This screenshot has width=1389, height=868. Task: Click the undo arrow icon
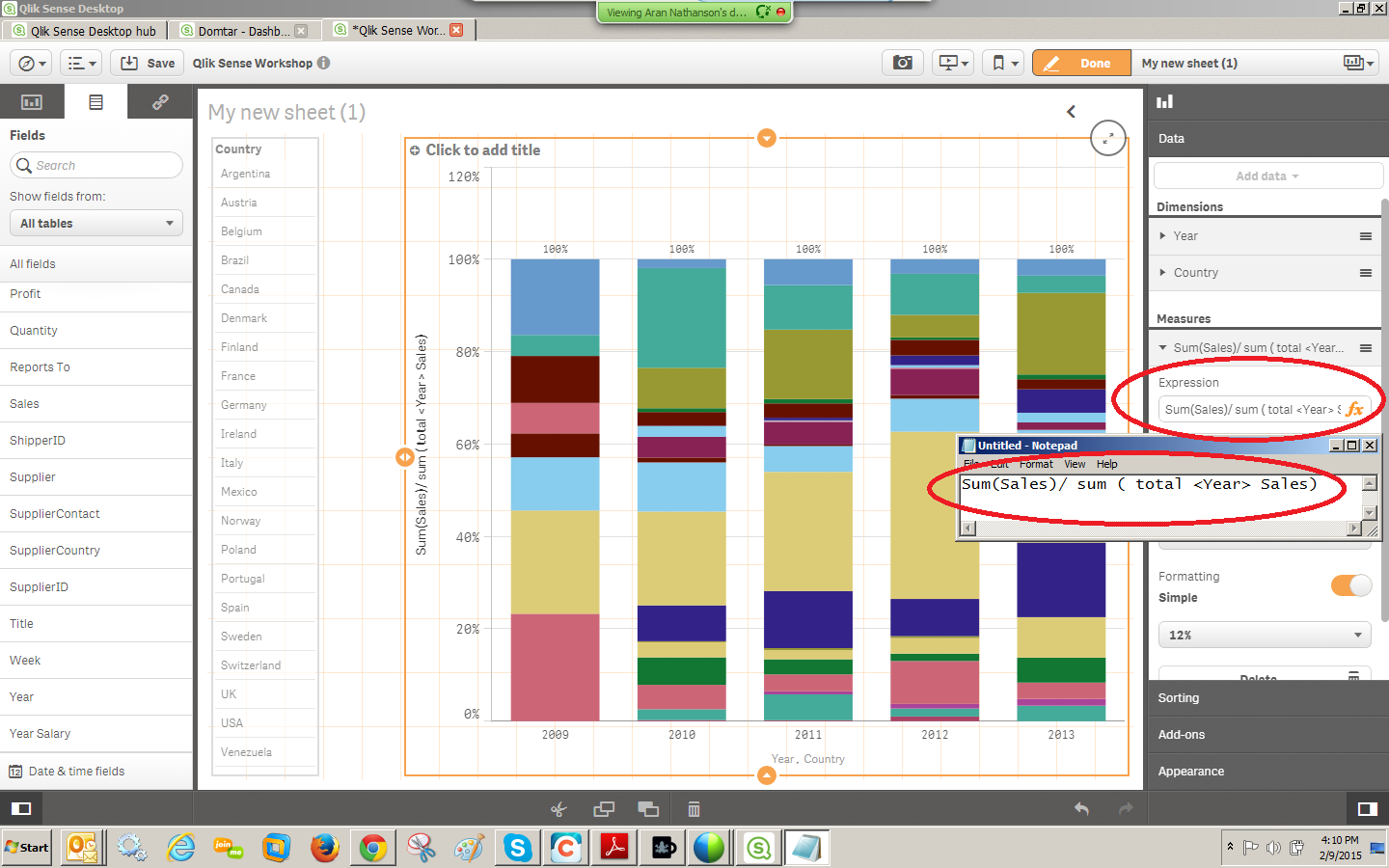point(1081,809)
